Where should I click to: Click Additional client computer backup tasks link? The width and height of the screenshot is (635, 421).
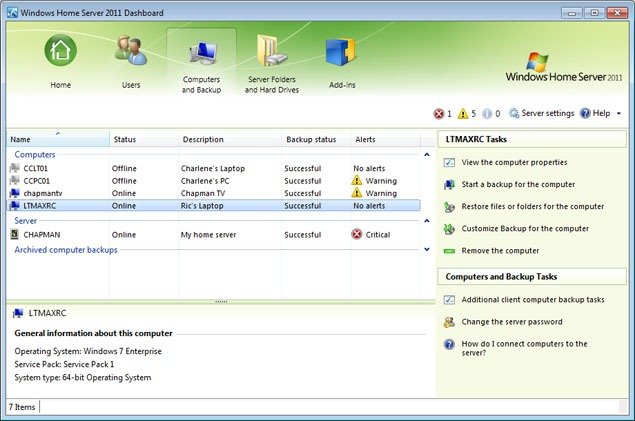click(533, 300)
